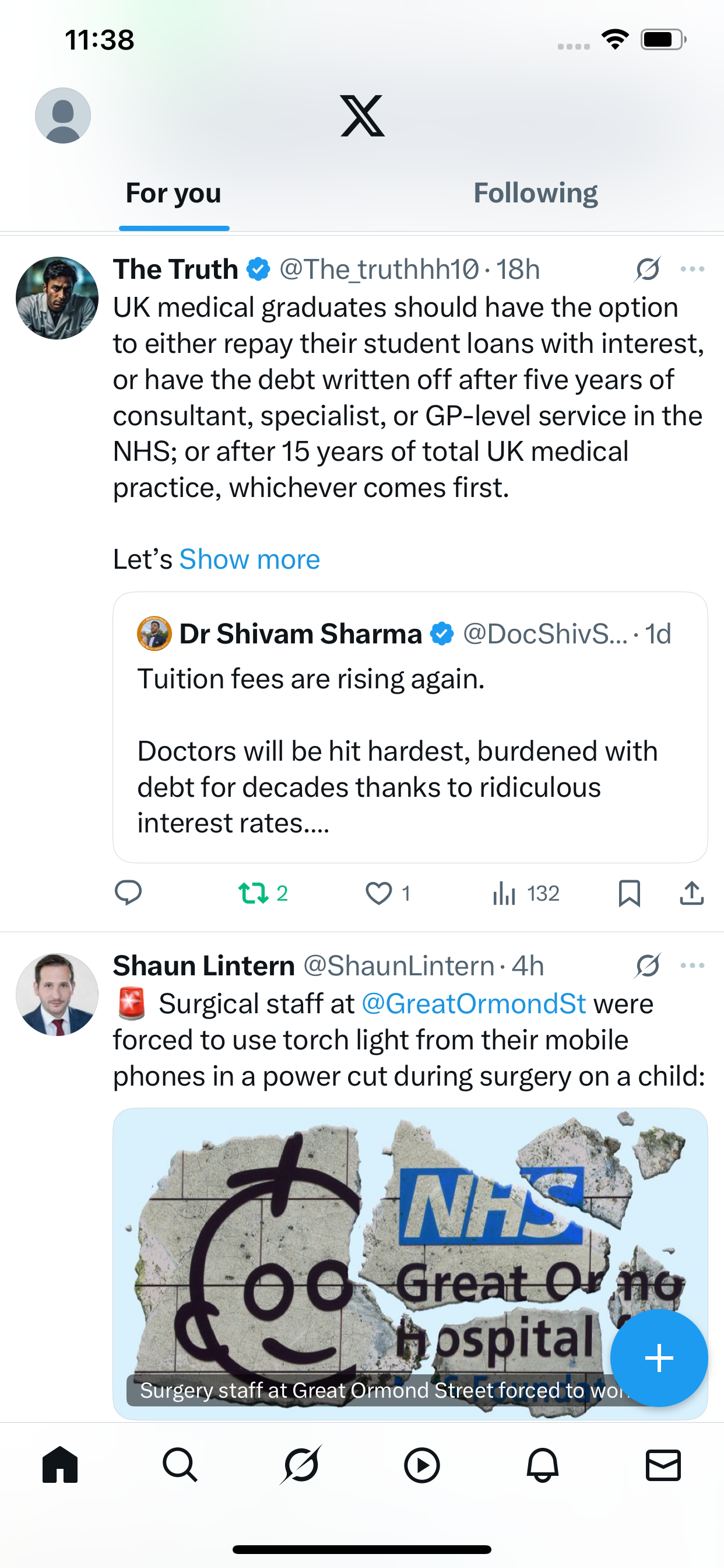The height and width of the screenshot is (1568, 724).
Task: Open Grok from the bottom navigation
Action: point(301,1465)
